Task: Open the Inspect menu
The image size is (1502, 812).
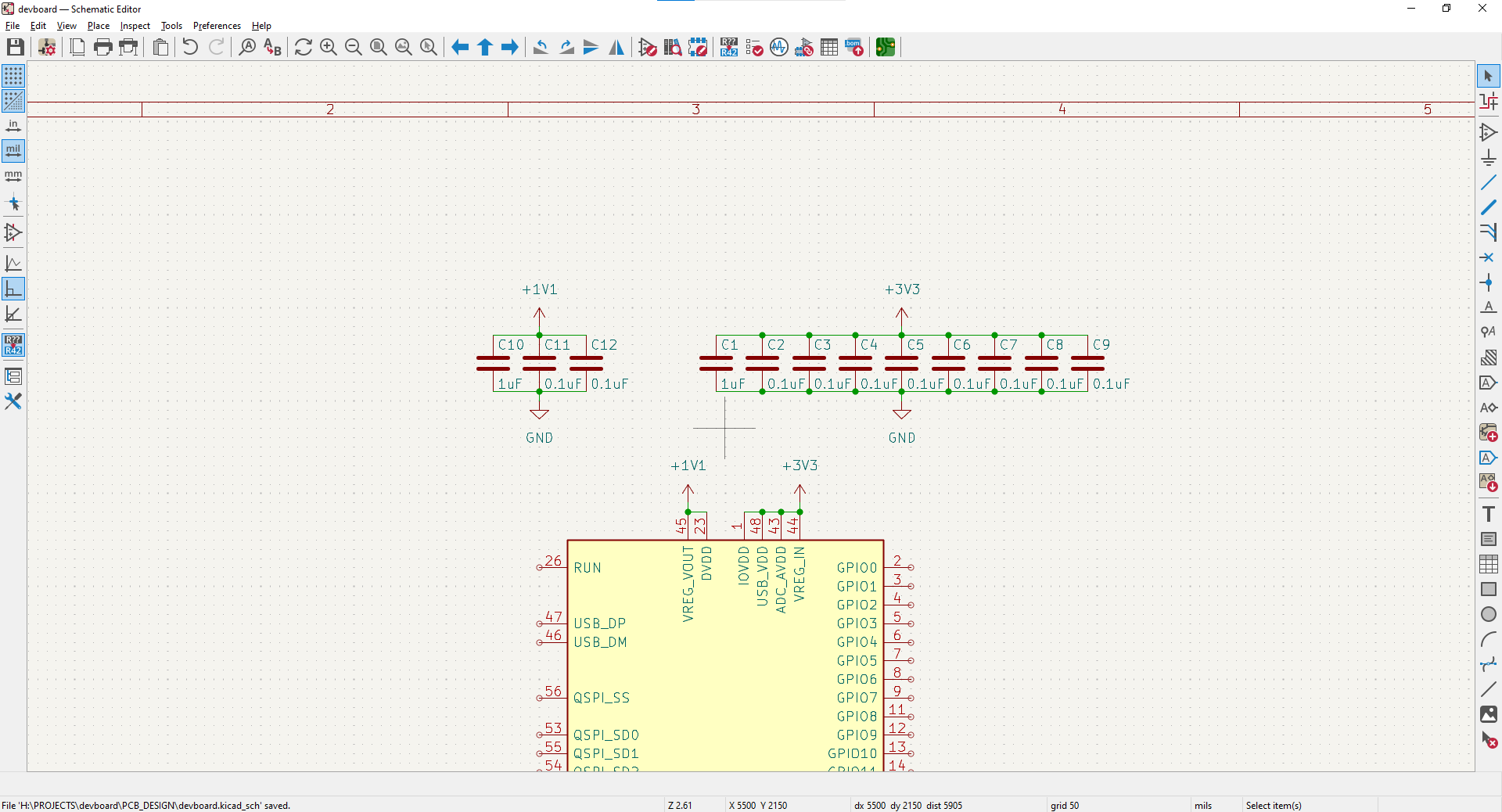Action: point(135,26)
